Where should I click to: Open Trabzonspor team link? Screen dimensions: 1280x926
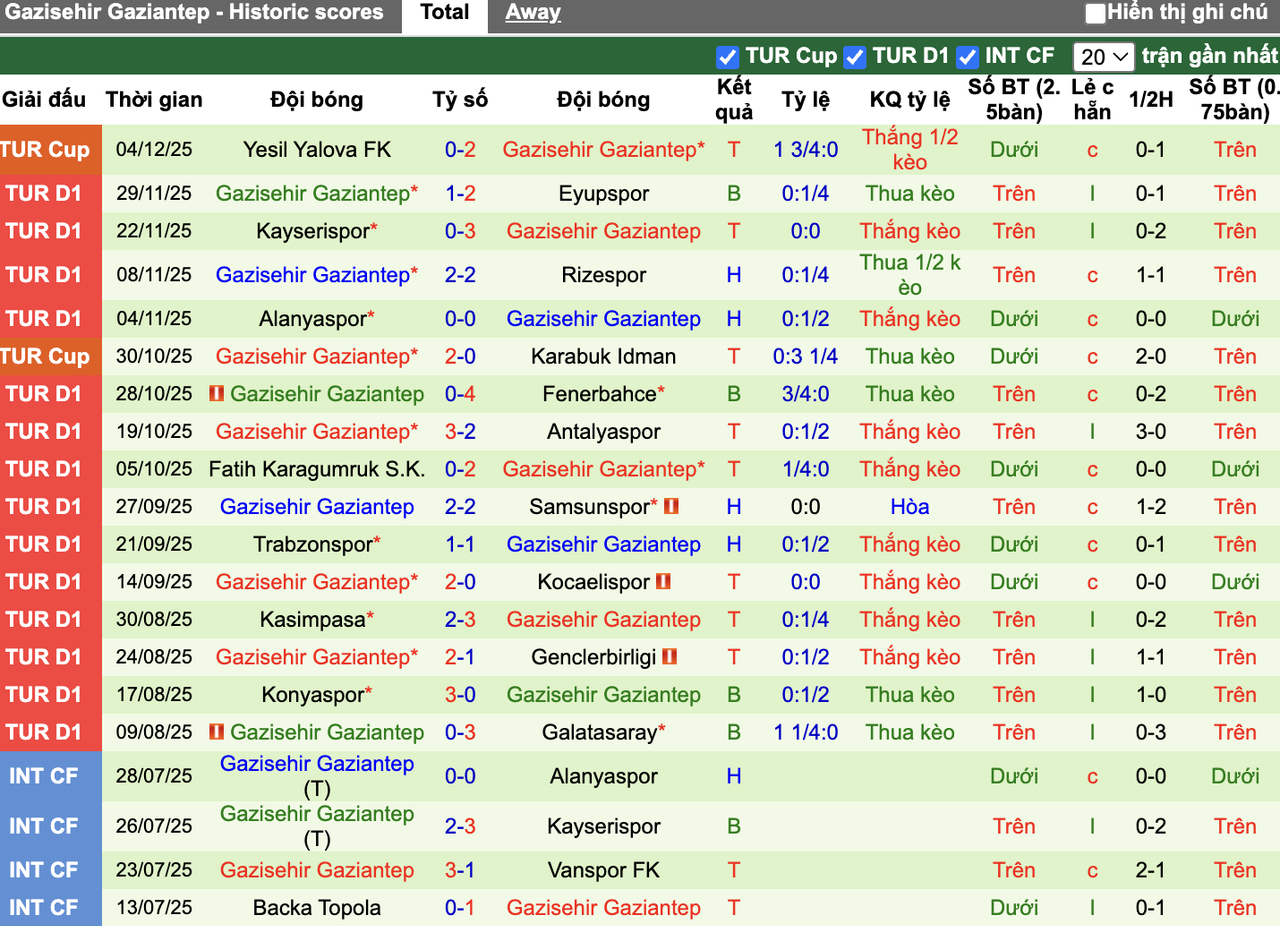313,545
